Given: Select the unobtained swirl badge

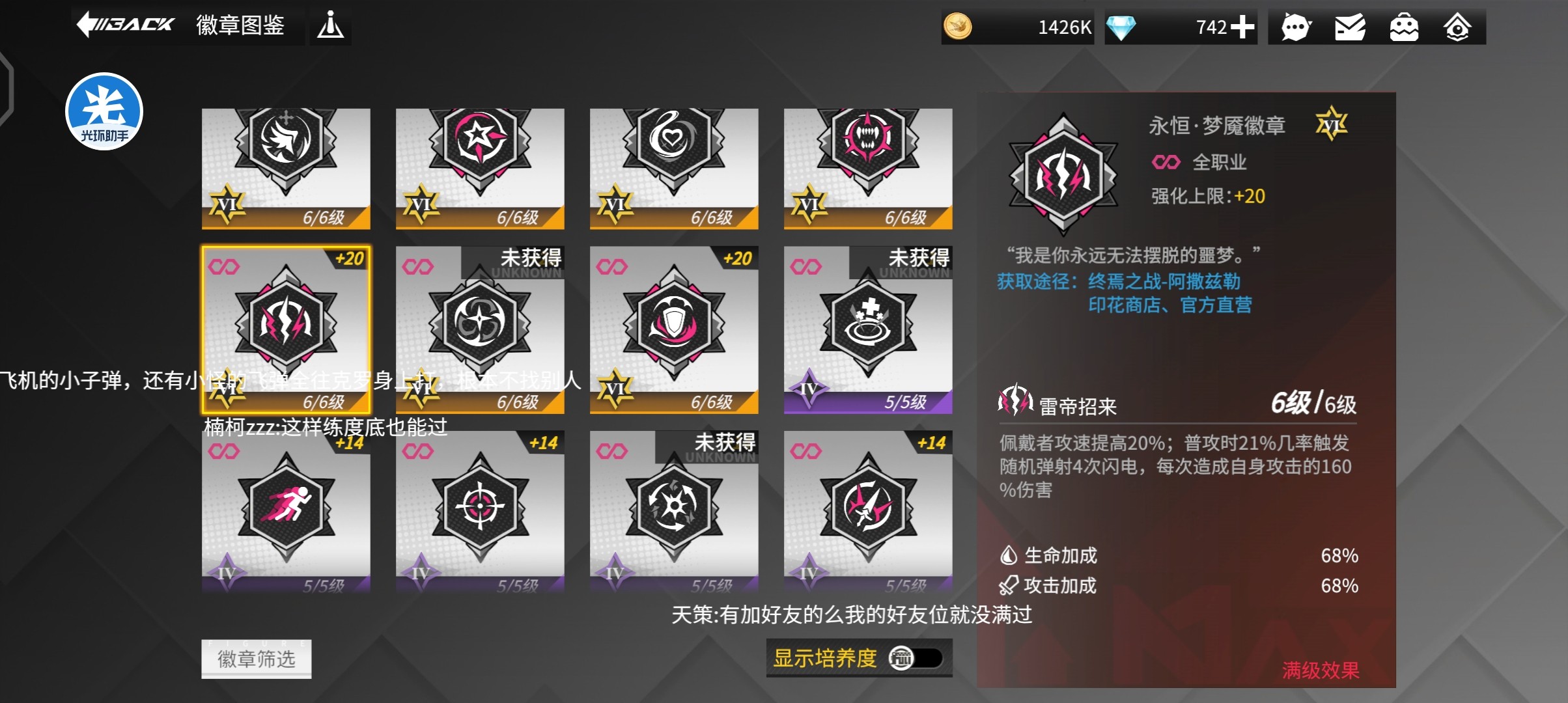Looking at the screenshot, I should (480, 330).
